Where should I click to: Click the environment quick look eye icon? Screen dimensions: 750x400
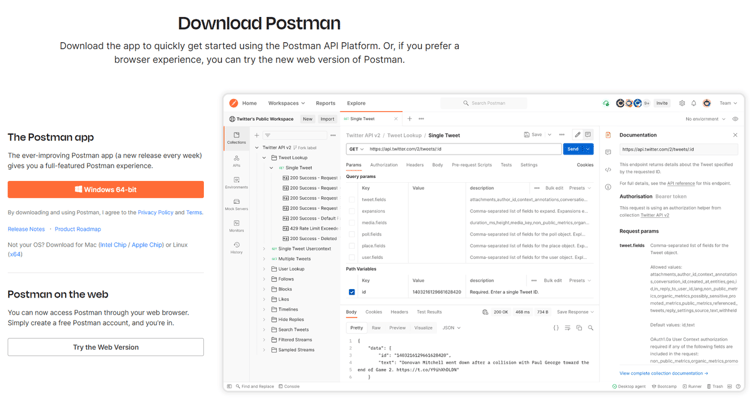tap(735, 119)
